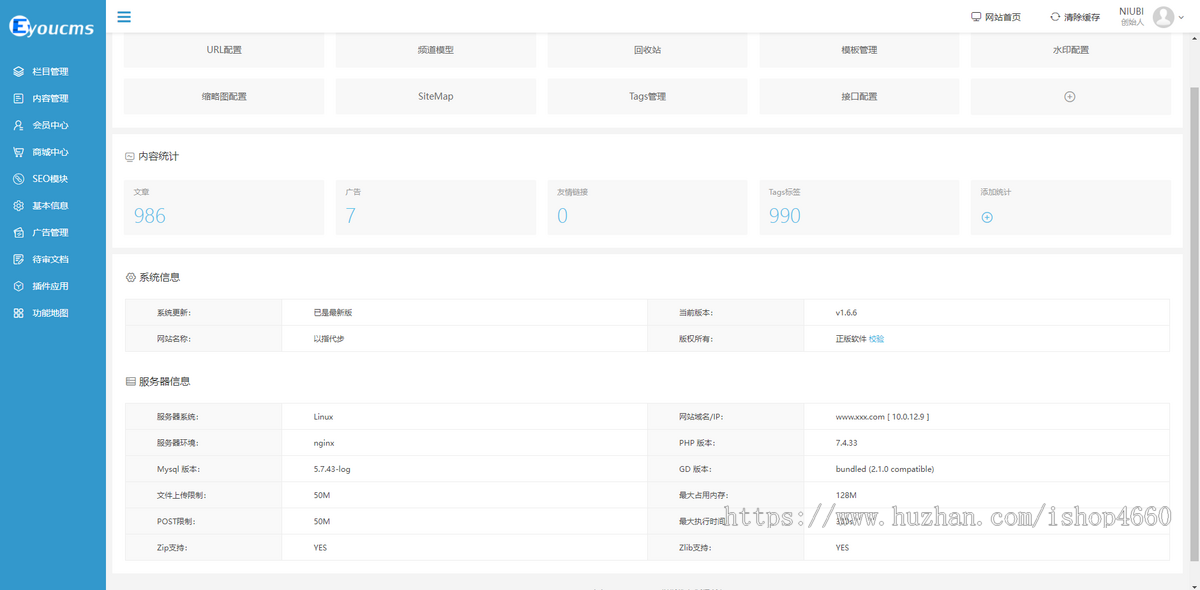1200x590 pixels.
Task: Click the PHP version 7.4.33
Action: [849, 443]
